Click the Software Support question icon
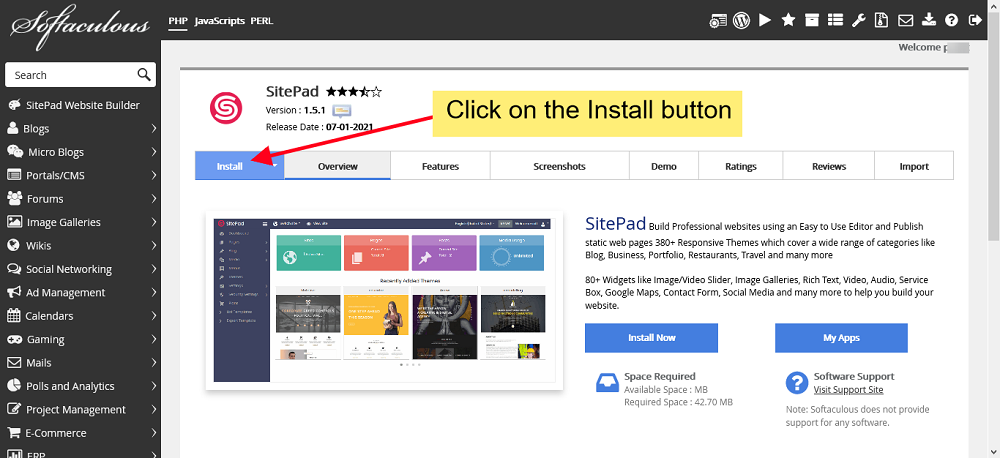The image size is (1000, 458). [797, 383]
